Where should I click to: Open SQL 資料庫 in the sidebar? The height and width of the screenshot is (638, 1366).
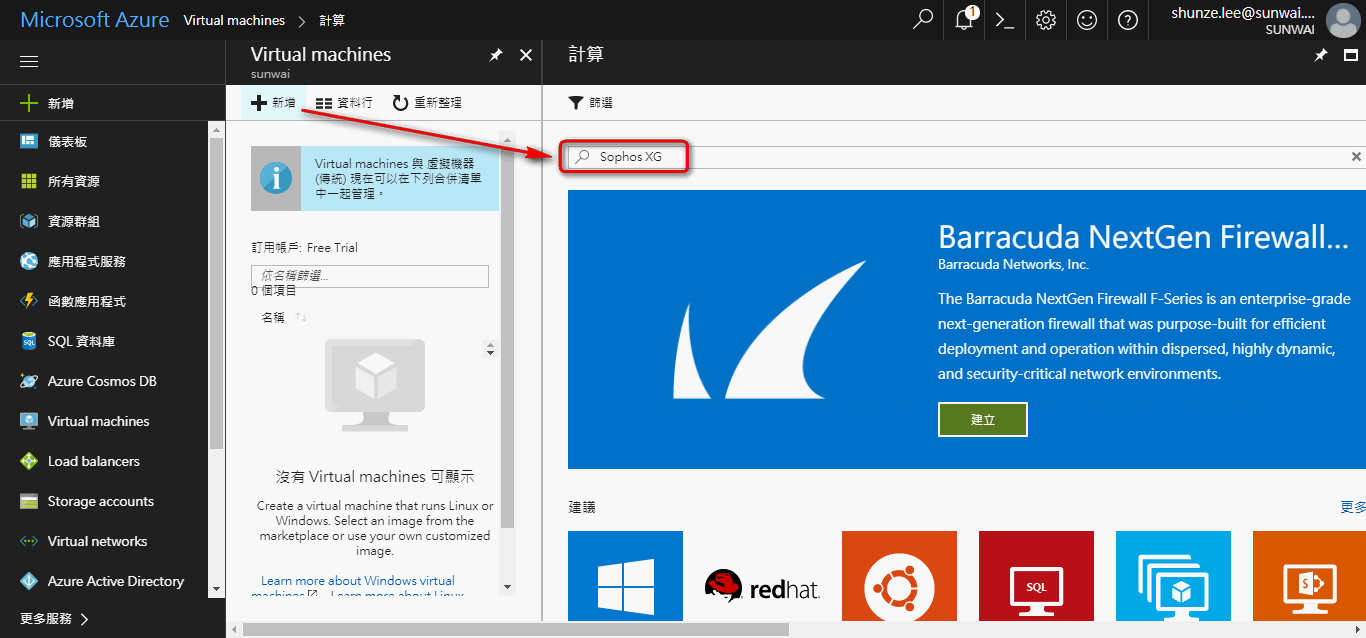coord(105,341)
